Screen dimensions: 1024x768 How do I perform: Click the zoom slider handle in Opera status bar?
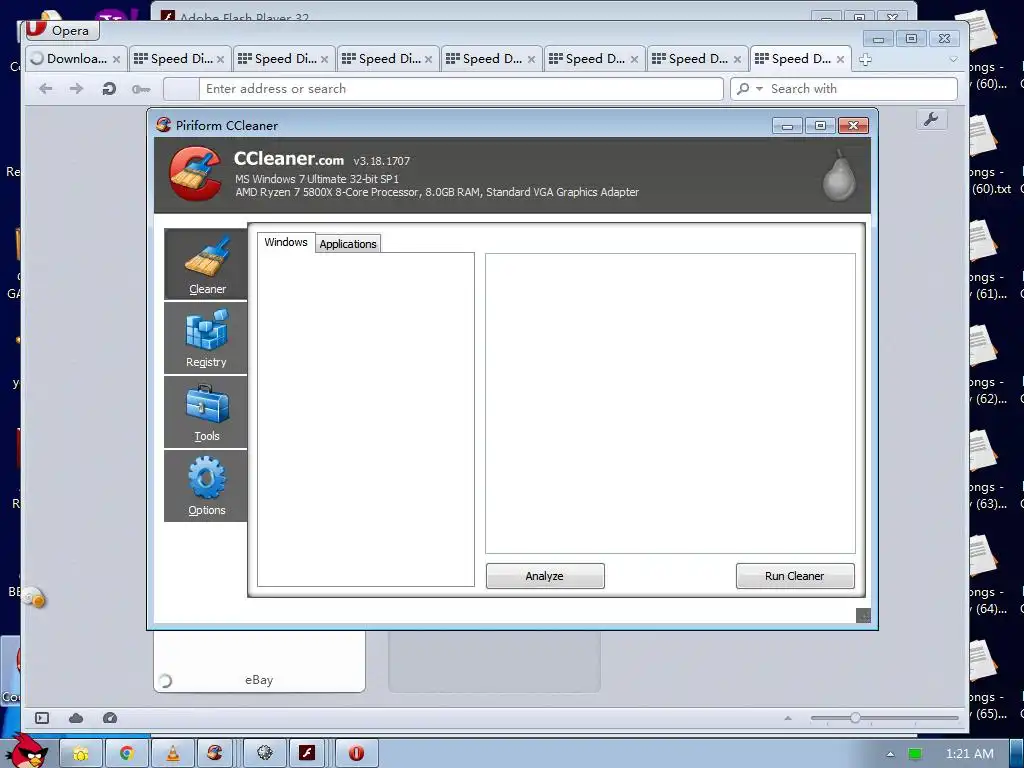[x=855, y=718]
